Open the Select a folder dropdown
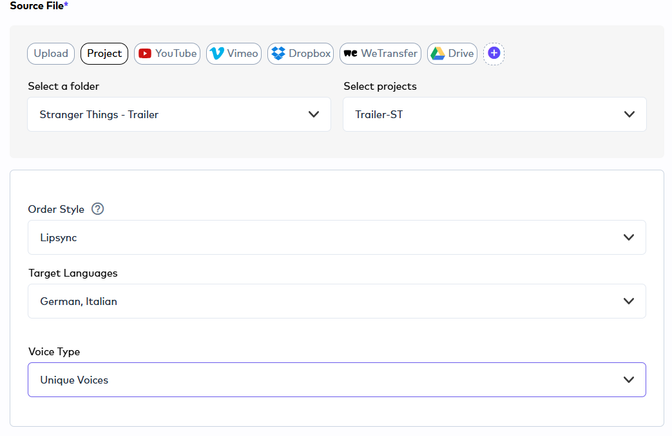Screen dimensions: 672x436 [179, 114]
